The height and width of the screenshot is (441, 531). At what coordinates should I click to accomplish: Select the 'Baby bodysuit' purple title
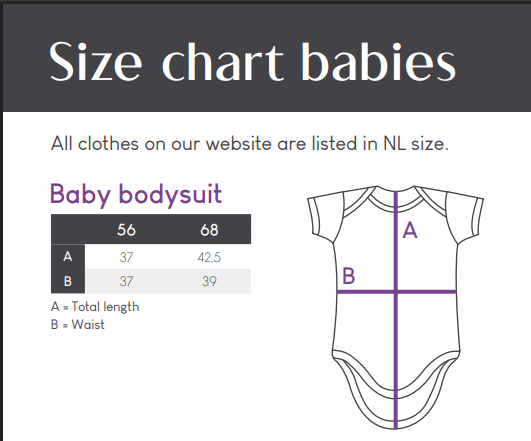[x=136, y=194]
